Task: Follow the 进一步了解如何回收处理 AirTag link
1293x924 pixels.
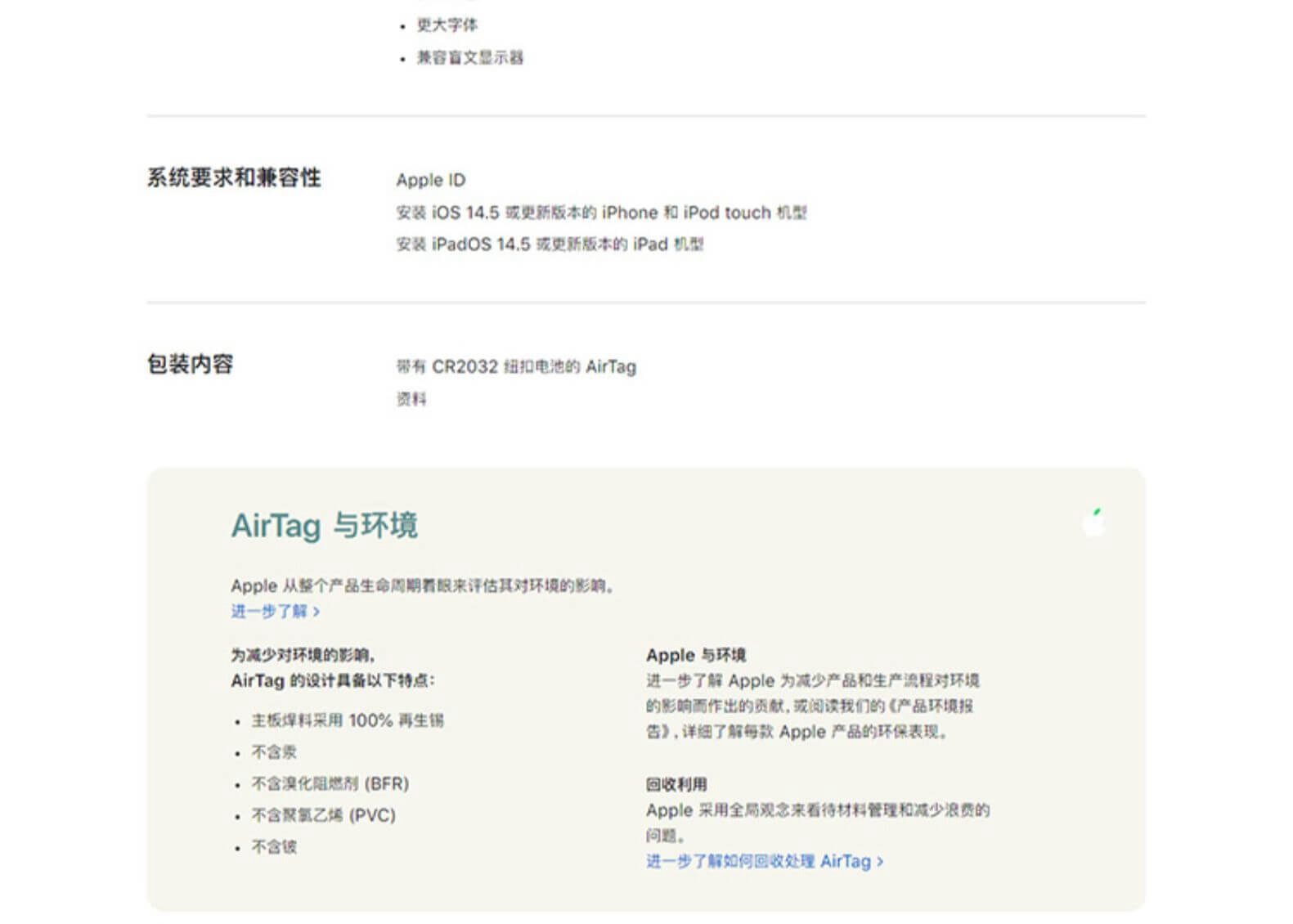Action: pyautogui.click(x=765, y=861)
